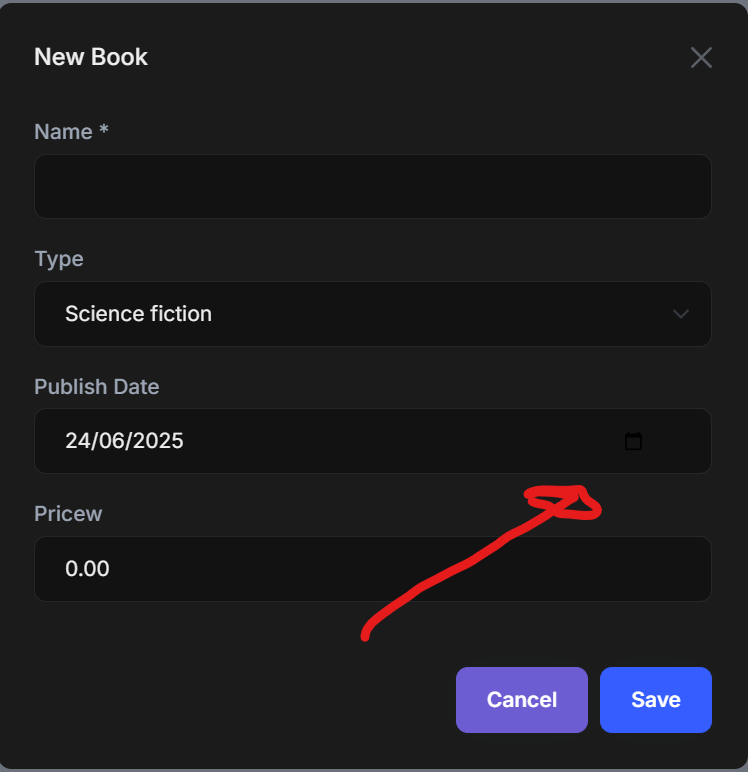Image resolution: width=748 pixels, height=772 pixels.
Task: Click the "Name *" field label
Action: tap(71, 132)
